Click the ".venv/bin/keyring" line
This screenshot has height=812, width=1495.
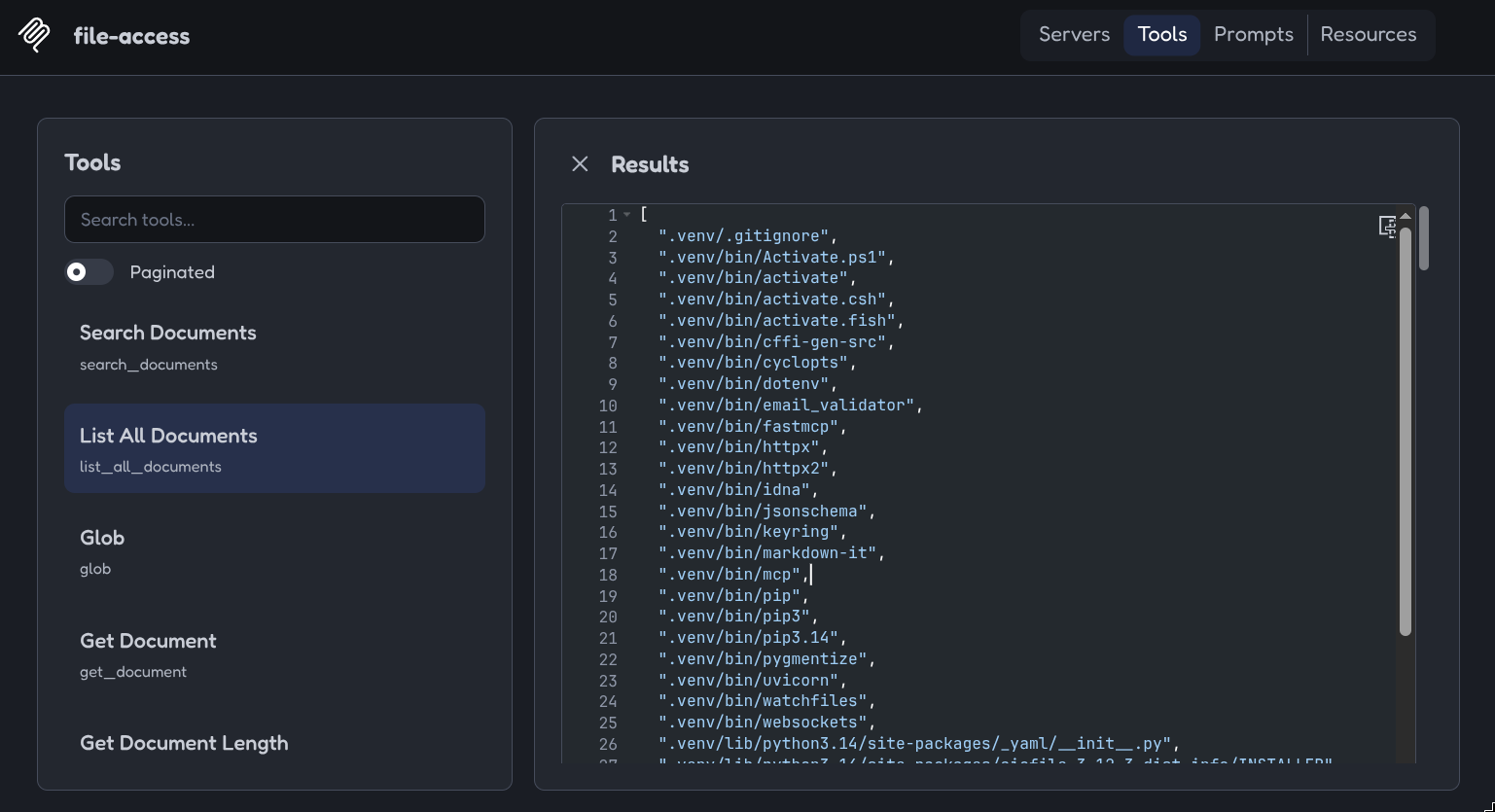click(x=753, y=532)
